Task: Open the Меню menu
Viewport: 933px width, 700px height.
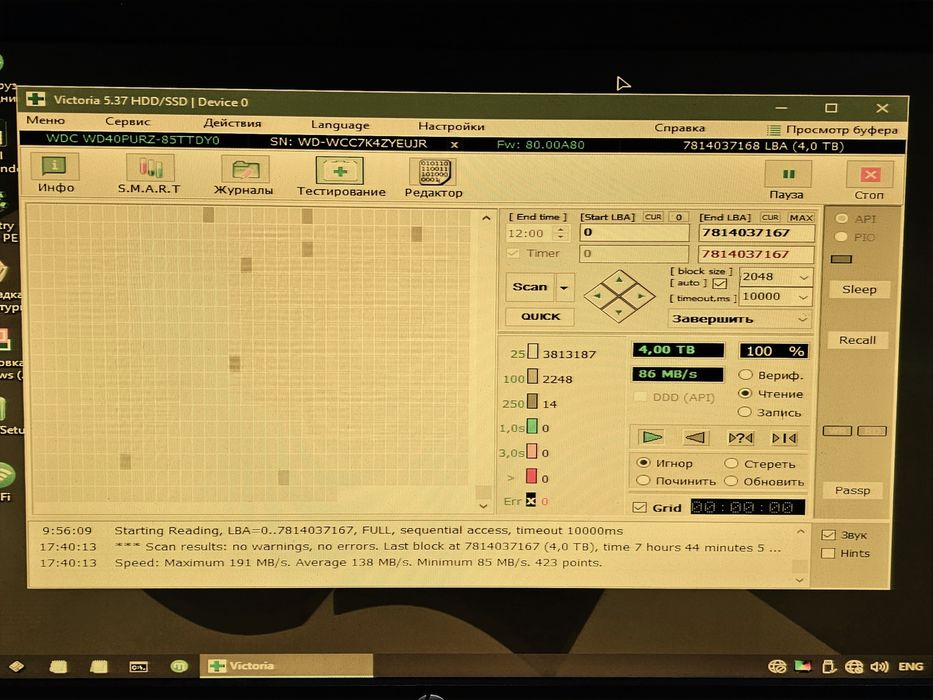Action: 45,120
